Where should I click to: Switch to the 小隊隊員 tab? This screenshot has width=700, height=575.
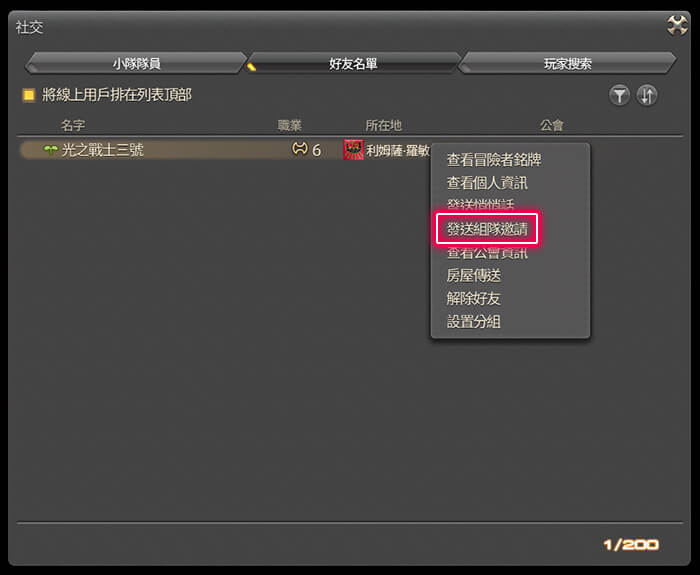point(136,63)
